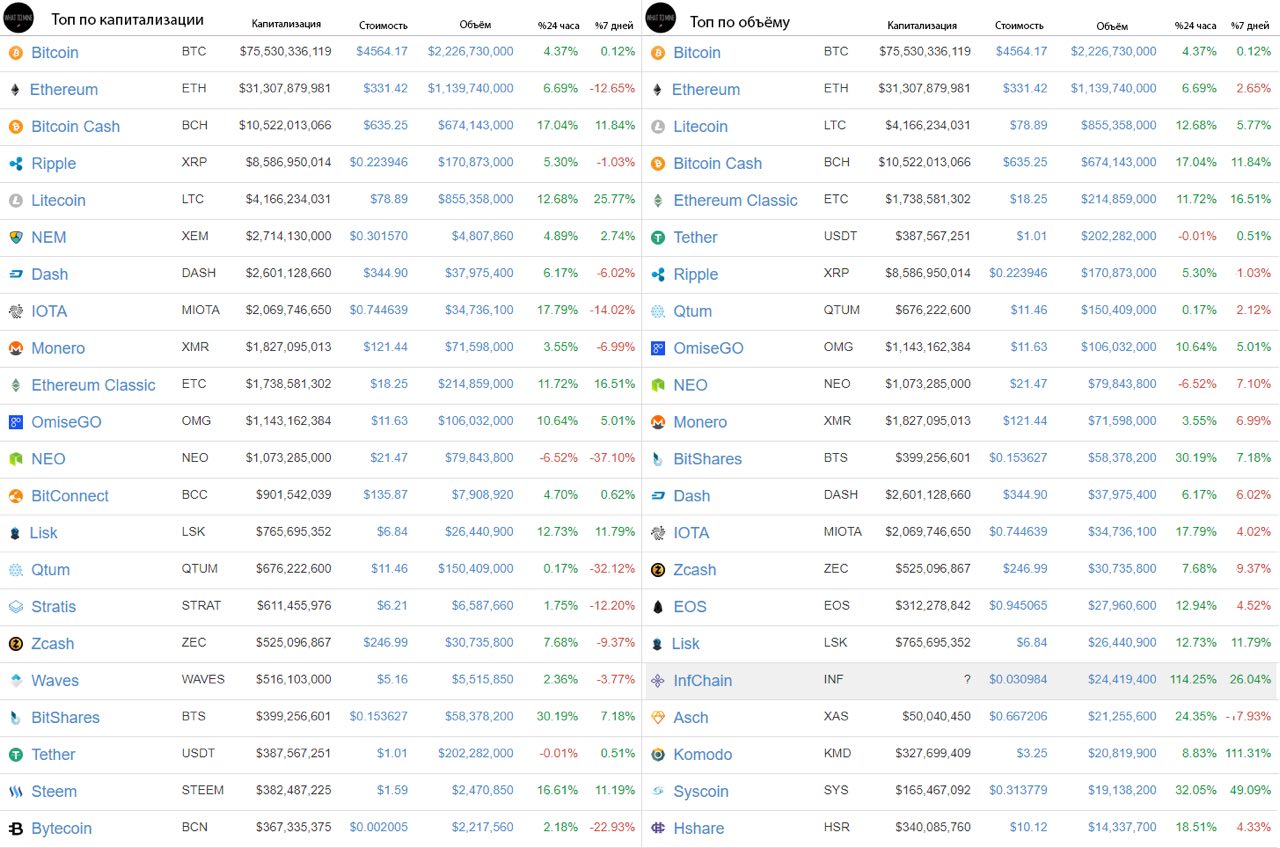Viewport: 1280px width, 848px height.
Task: Open Bitcoin Cash link in Топ по капитализации table
Action: 76,126
